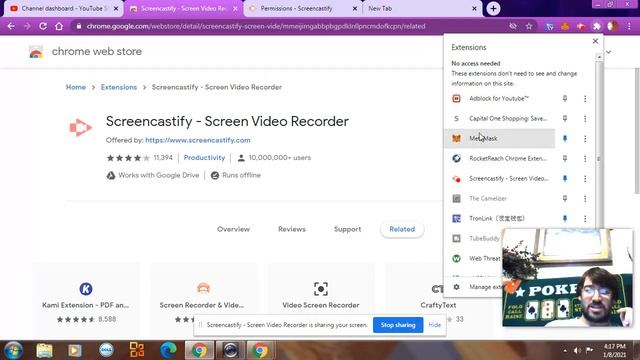Open RocketReach Chrome Extension entry
This screenshot has width=640, height=360.
[499, 158]
